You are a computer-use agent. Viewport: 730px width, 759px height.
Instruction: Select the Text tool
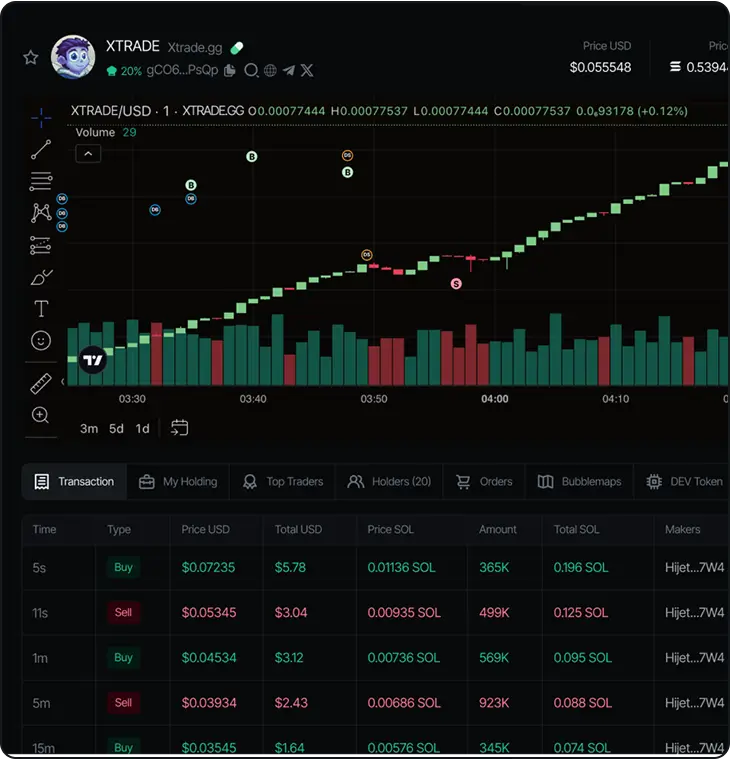click(x=41, y=308)
